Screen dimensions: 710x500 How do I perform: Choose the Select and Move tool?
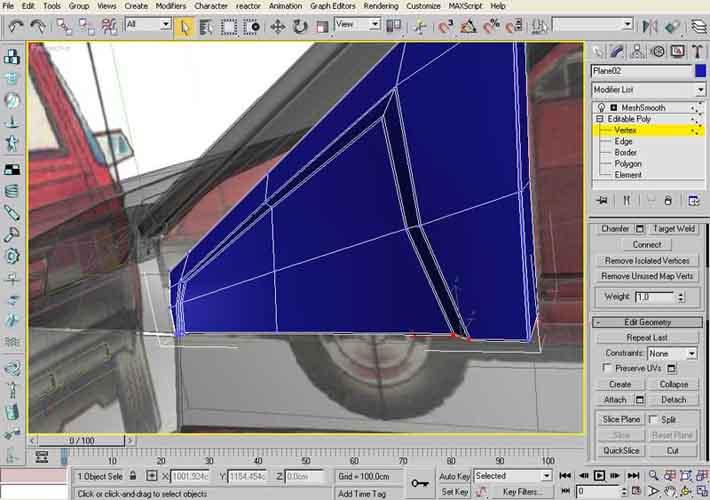pos(277,25)
